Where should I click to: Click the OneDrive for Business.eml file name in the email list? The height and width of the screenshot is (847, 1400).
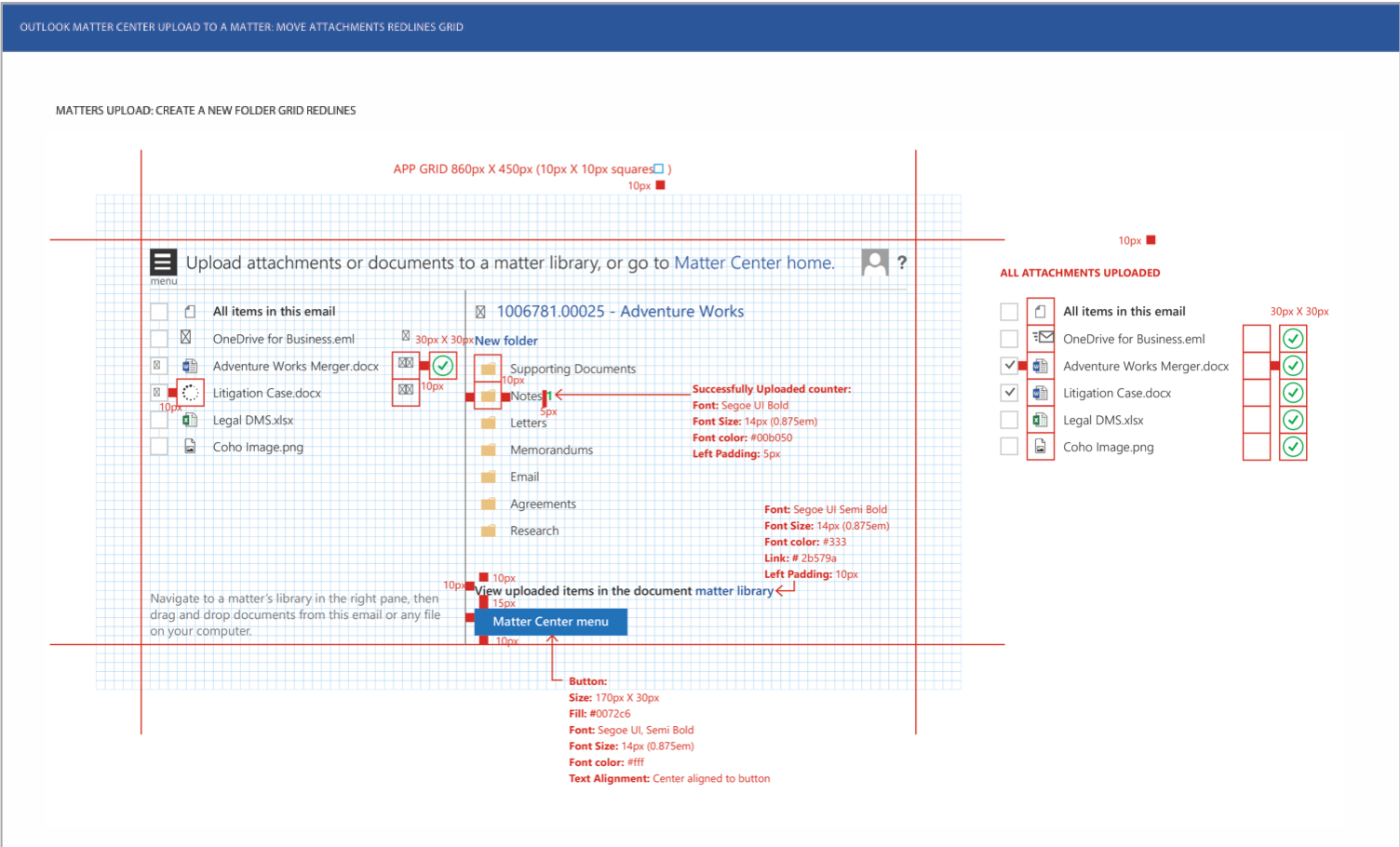click(284, 339)
